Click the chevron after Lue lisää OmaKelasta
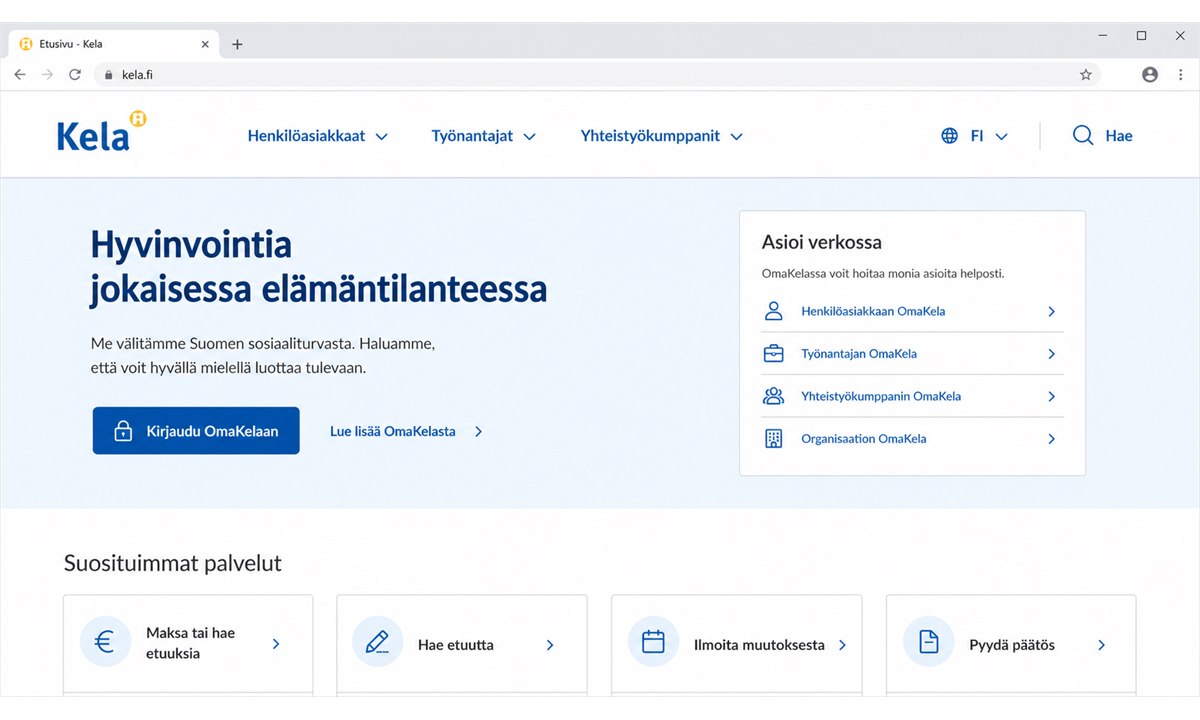 478,432
